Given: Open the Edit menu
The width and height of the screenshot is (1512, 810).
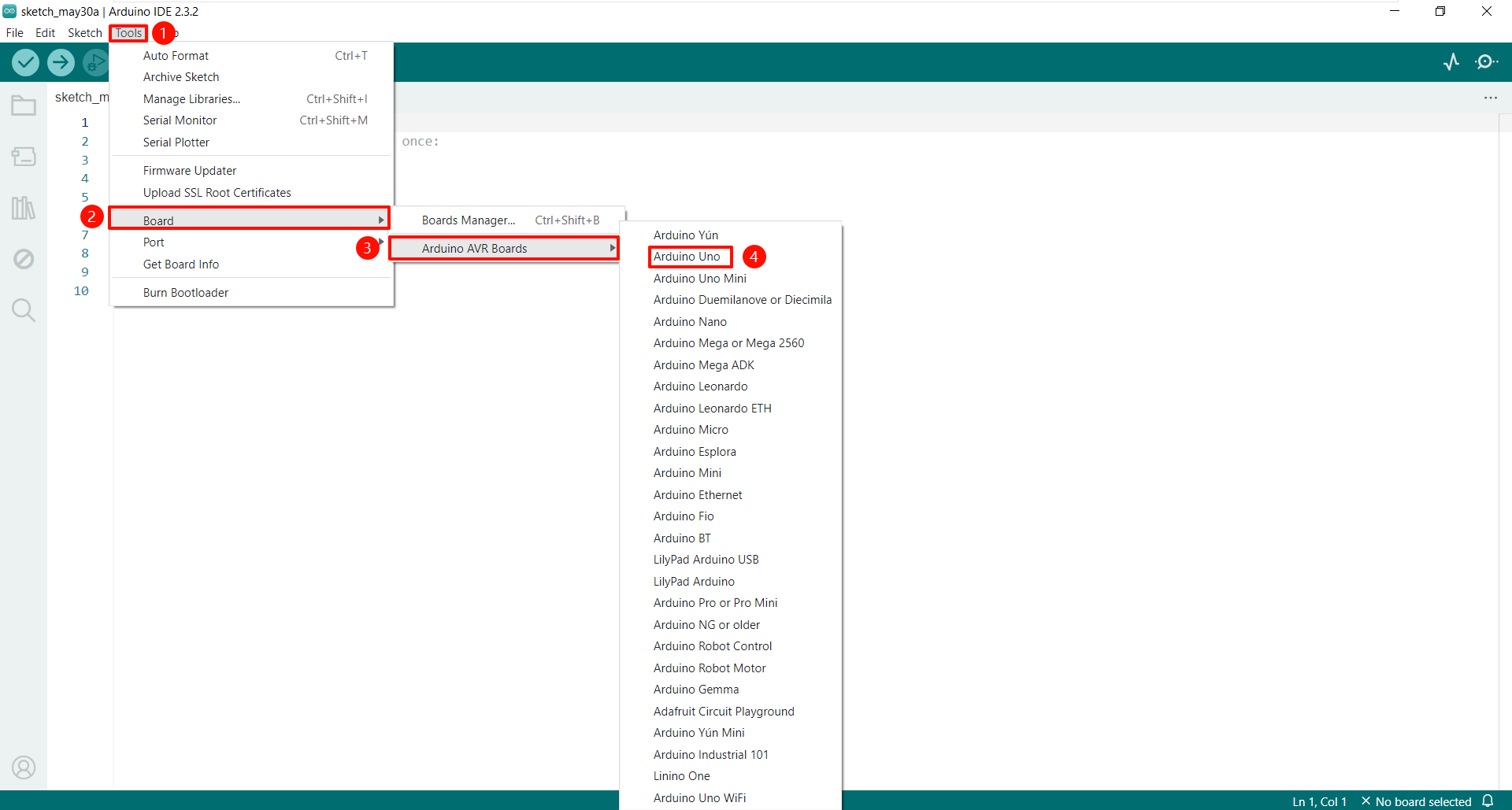Looking at the screenshot, I should [x=45, y=33].
